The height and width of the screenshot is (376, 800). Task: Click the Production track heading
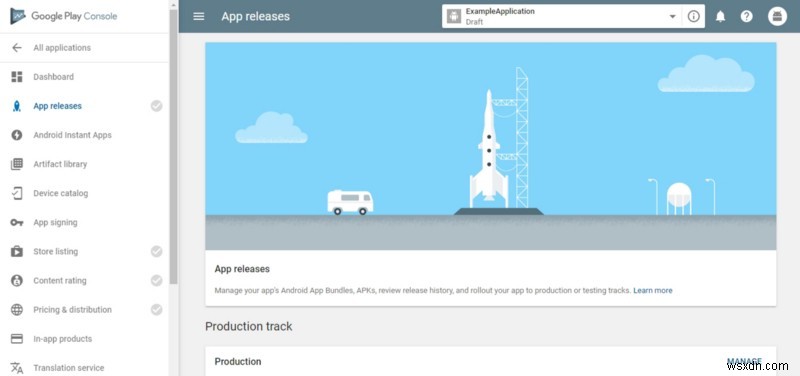pos(248,327)
